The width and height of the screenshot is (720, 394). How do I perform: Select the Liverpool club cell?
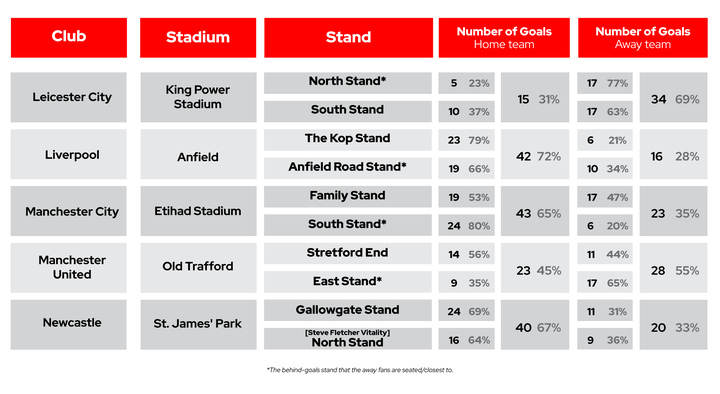(x=69, y=154)
